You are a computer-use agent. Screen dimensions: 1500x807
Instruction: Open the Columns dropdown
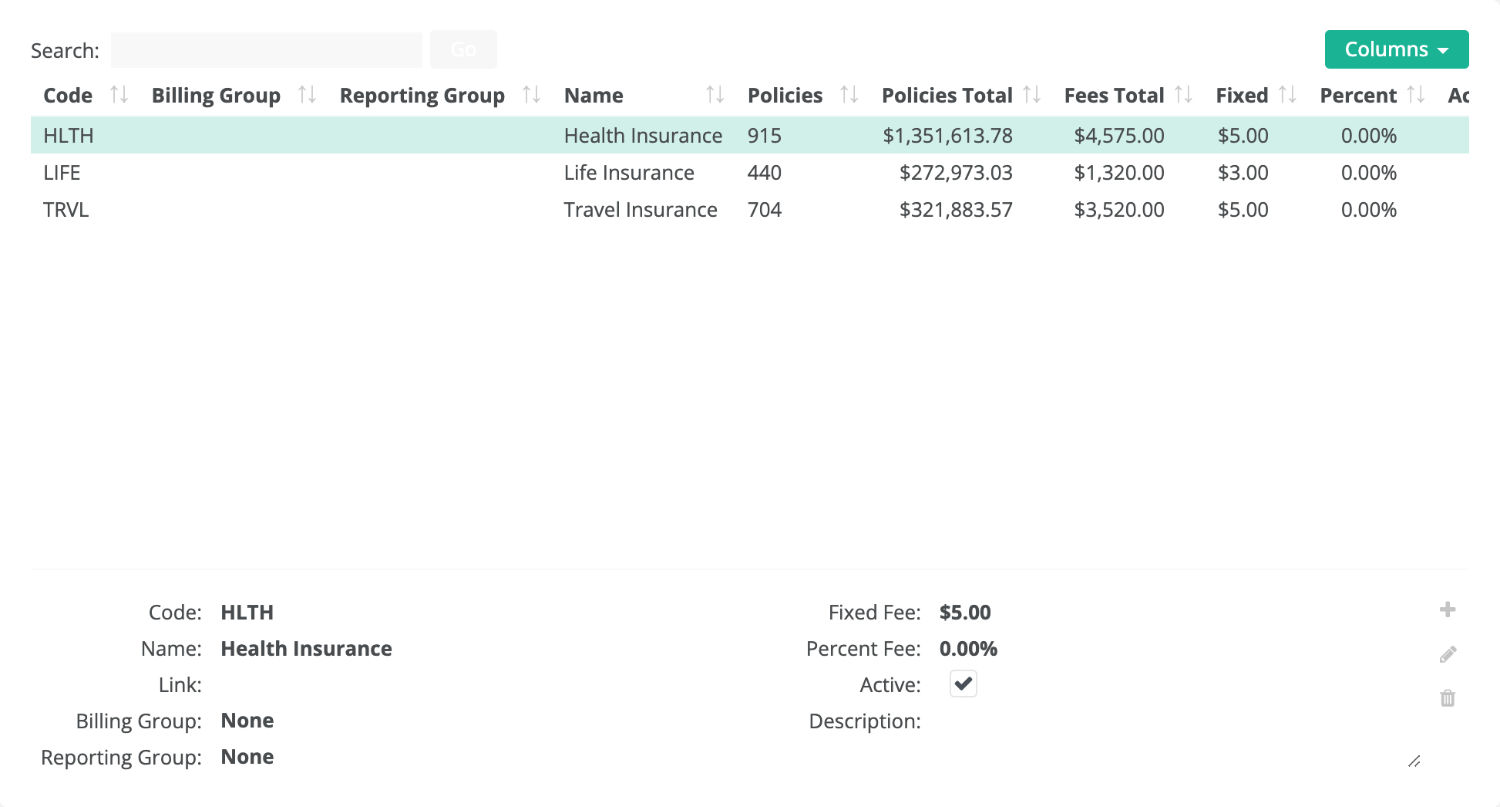pyautogui.click(x=1396, y=49)
